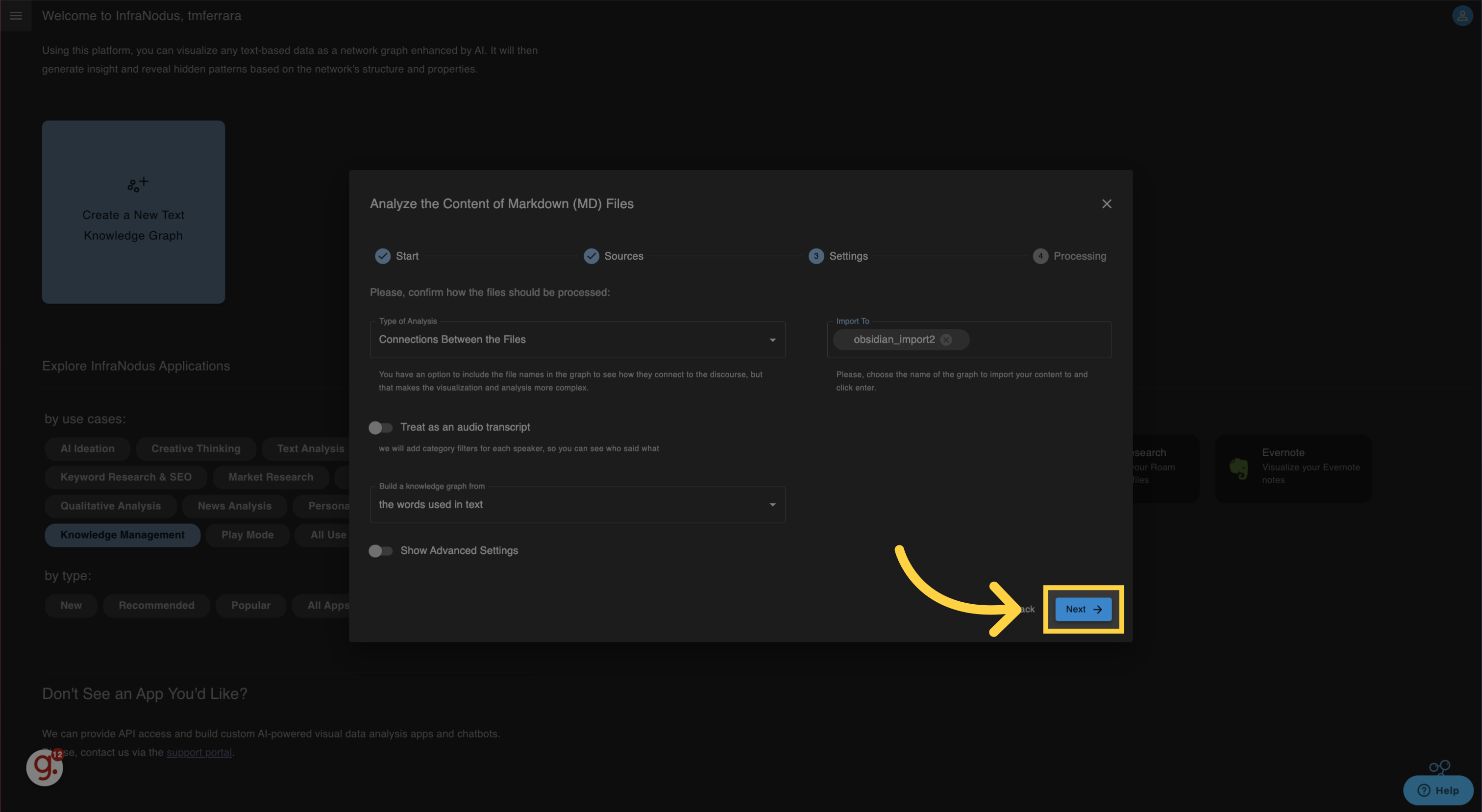Image resolution: width=1482 pixels, height=812 pixels.
Task: Open the Grammarly badge icon
Action: click(44, 767)
